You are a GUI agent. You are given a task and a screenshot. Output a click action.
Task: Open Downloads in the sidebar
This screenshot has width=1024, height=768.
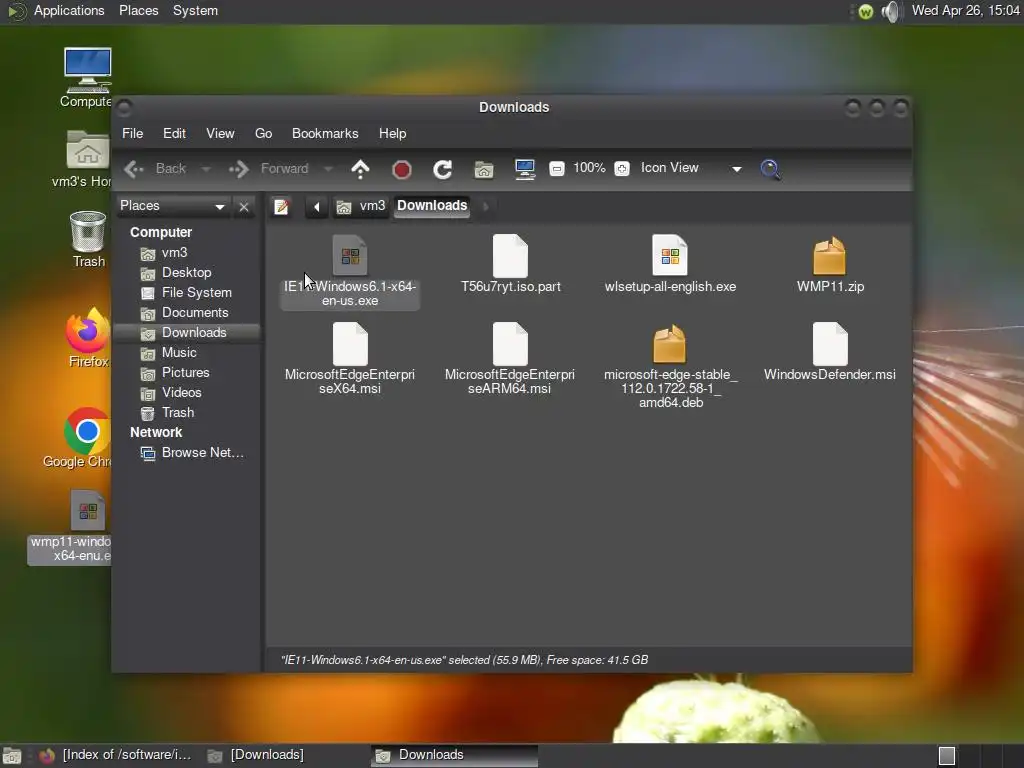pos(187,332)
